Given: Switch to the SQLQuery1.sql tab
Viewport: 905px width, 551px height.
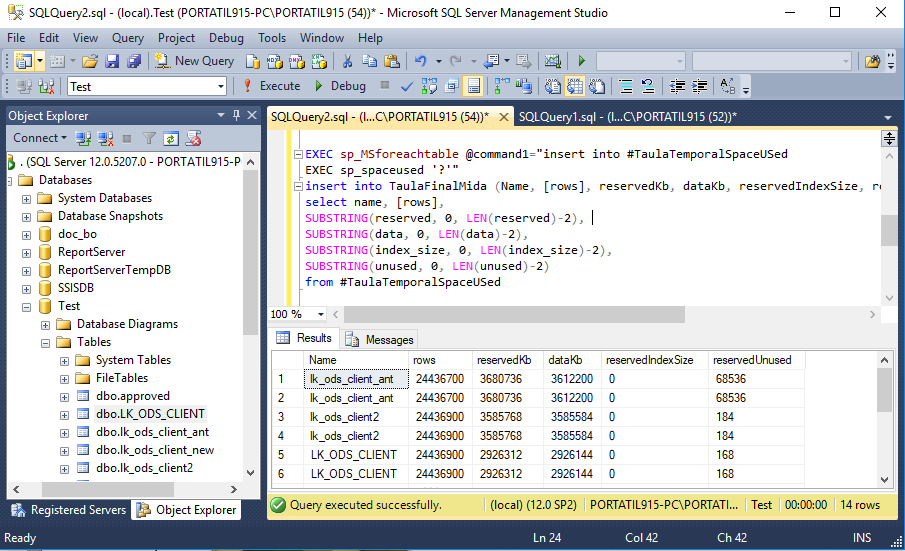Looking at the screenshot, I should point(628,117).
